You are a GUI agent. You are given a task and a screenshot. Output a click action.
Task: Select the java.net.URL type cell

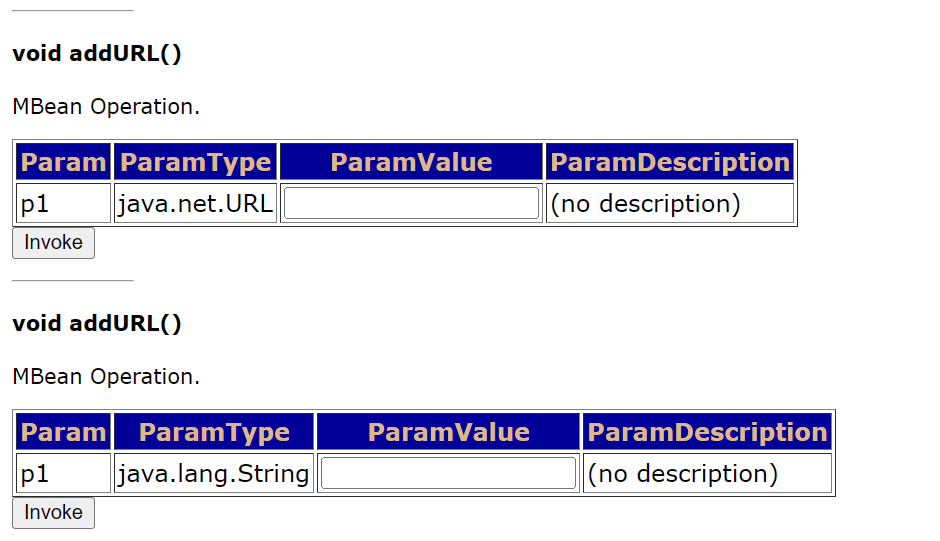pyautogui.click(x=195, y=203)
